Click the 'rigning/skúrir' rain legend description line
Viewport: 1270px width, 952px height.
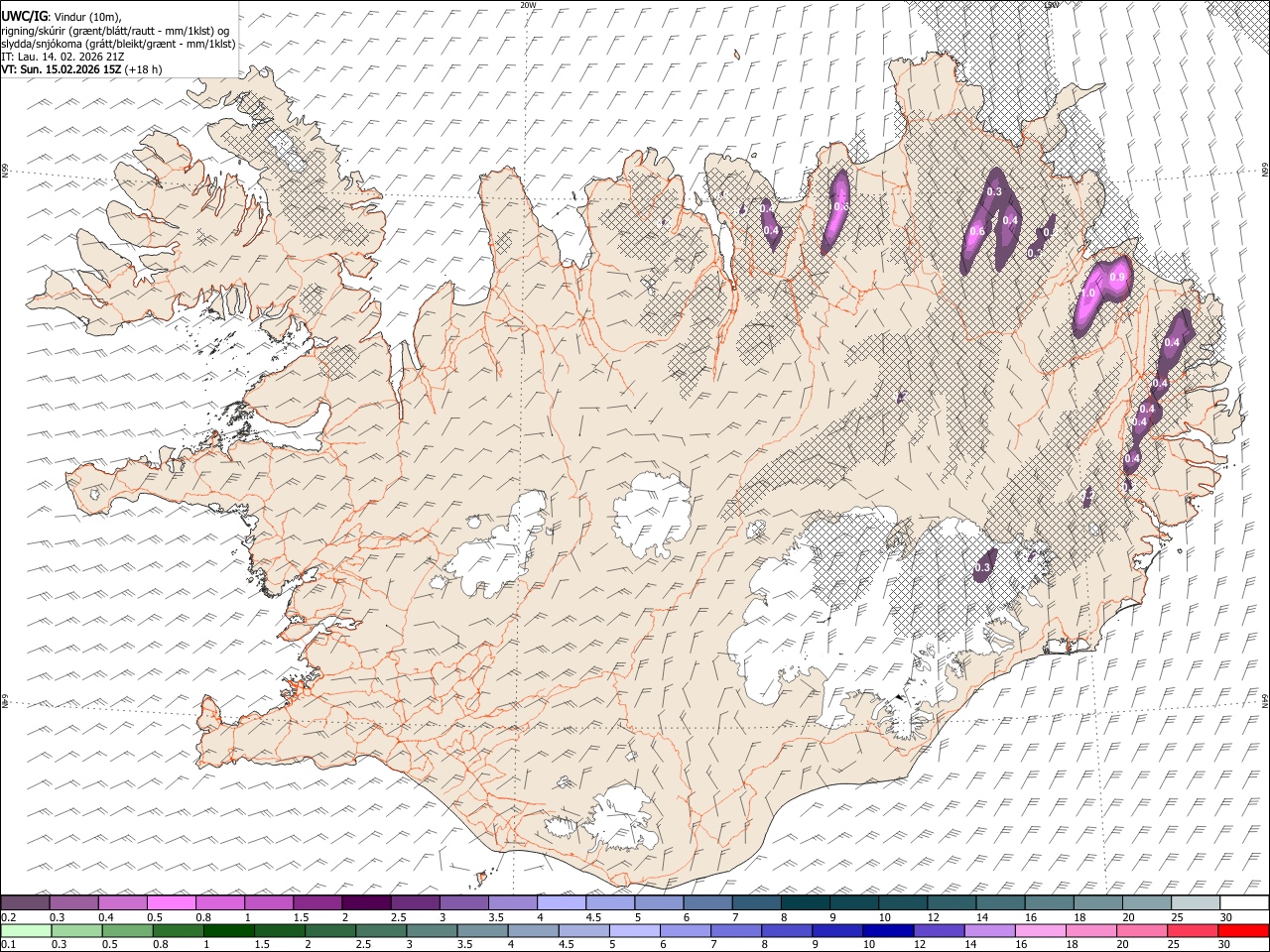click(x=115, y=31)
